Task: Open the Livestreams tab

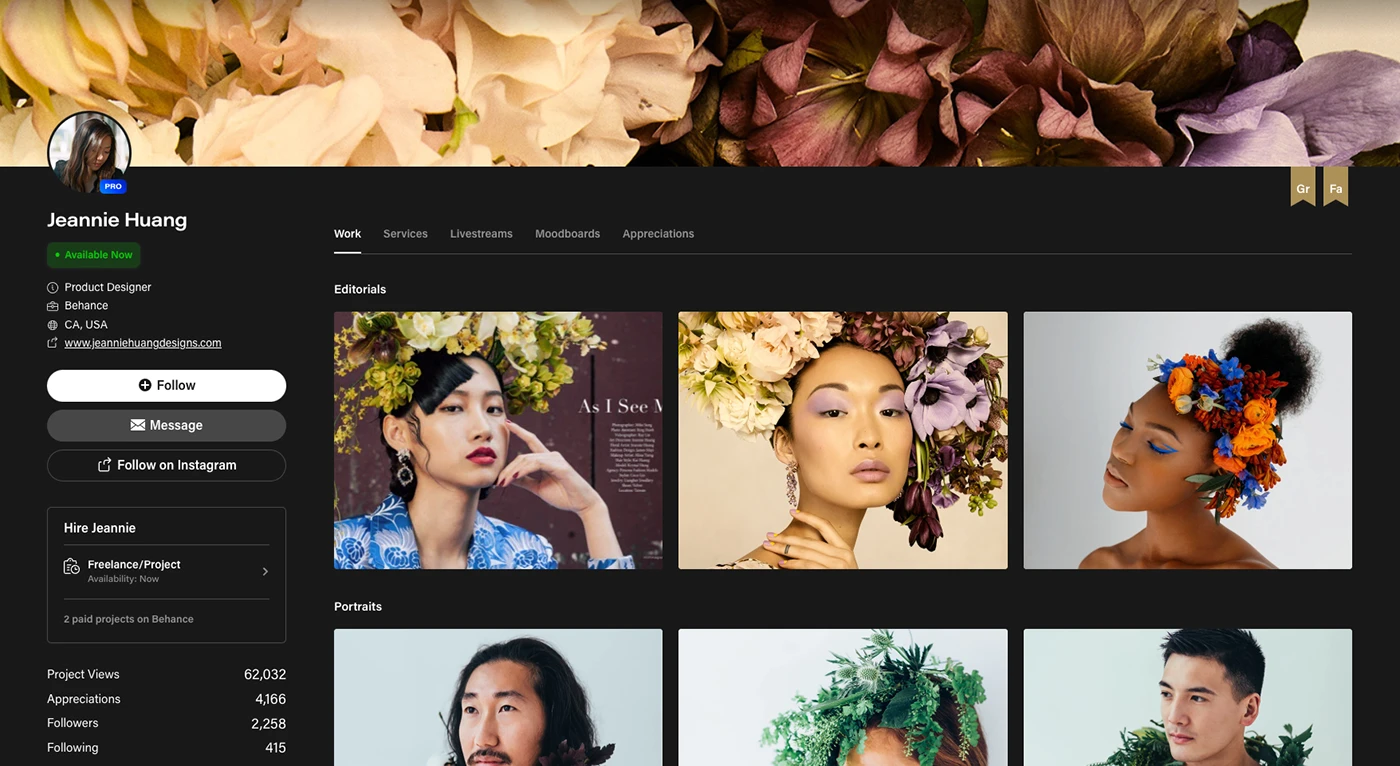Action: [481, 234]
